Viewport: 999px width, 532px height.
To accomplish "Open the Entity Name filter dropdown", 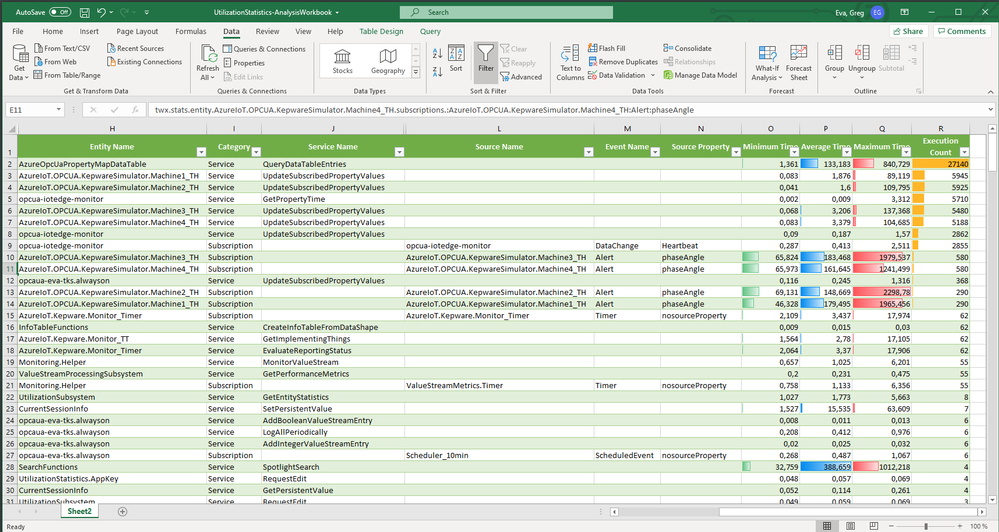I will [201, 152].
